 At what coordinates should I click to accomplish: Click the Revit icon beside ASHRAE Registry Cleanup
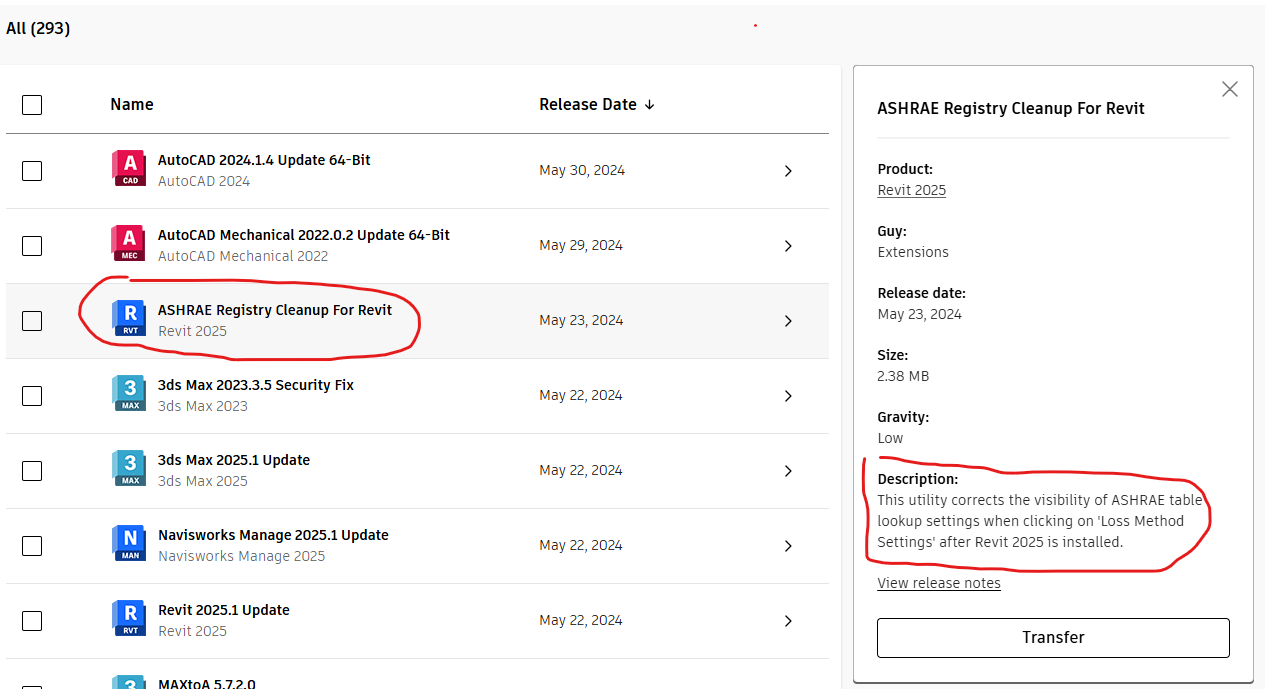tap(128, 320)
